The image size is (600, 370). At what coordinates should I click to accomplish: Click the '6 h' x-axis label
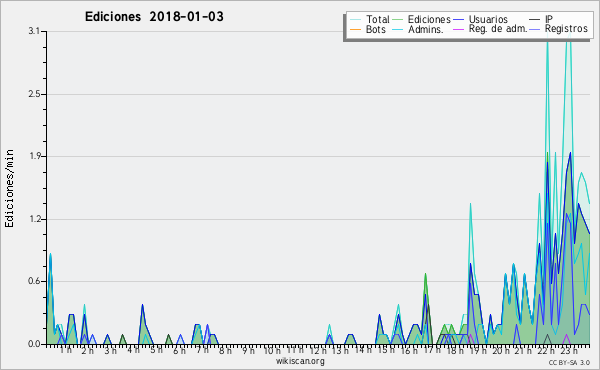(x=179, y=351)
